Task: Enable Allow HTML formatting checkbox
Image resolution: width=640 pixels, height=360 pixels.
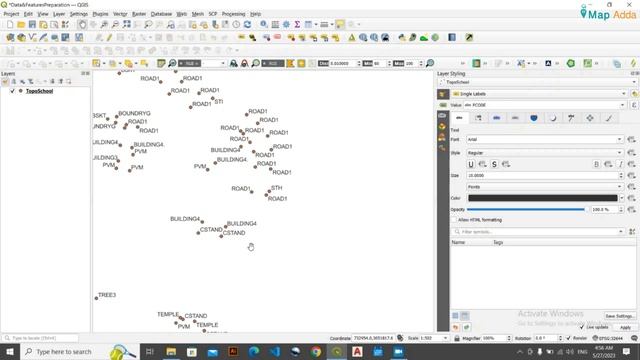Action: click(x=453, y=220)
